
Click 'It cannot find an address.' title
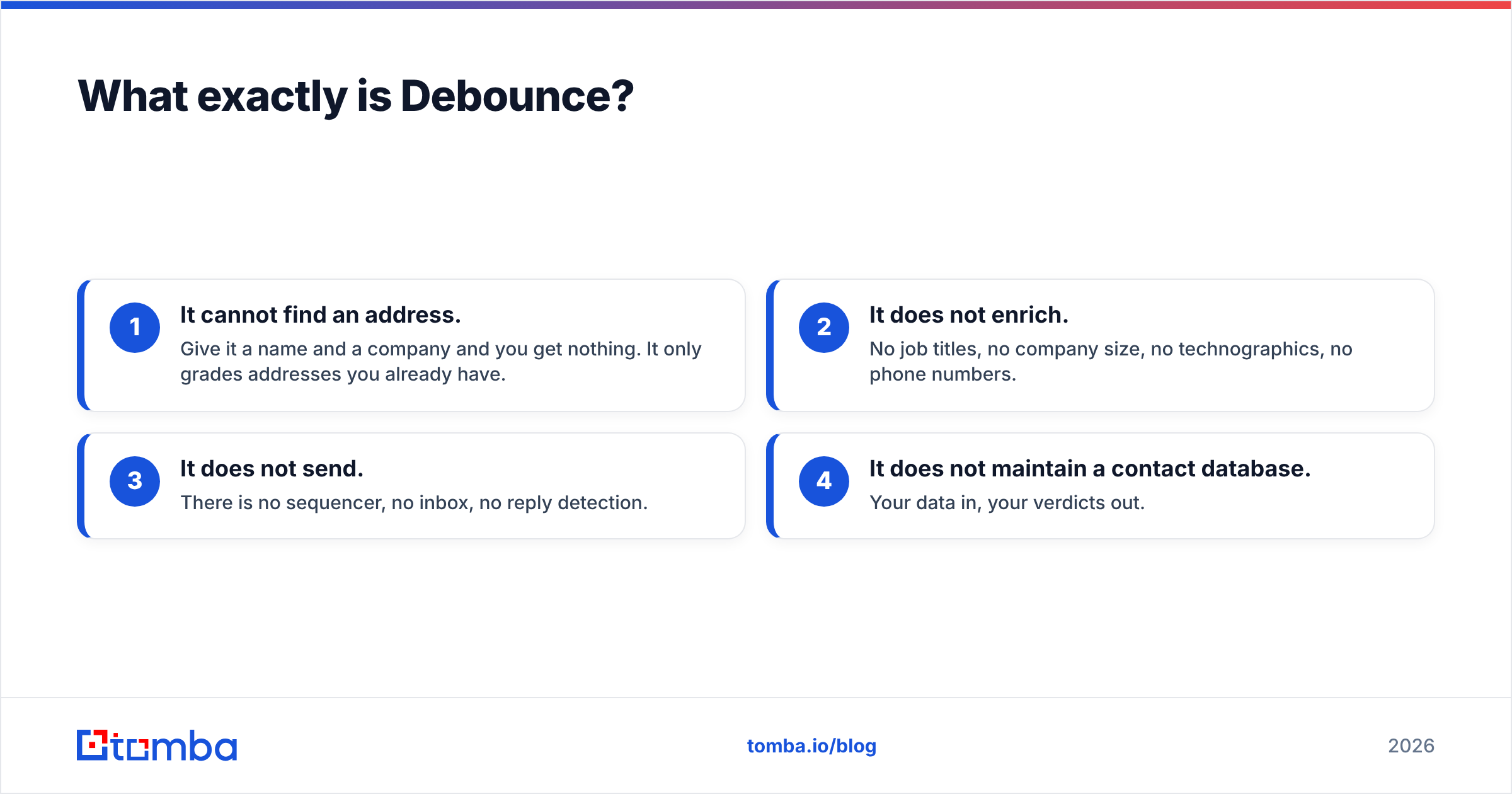point(321,315)
